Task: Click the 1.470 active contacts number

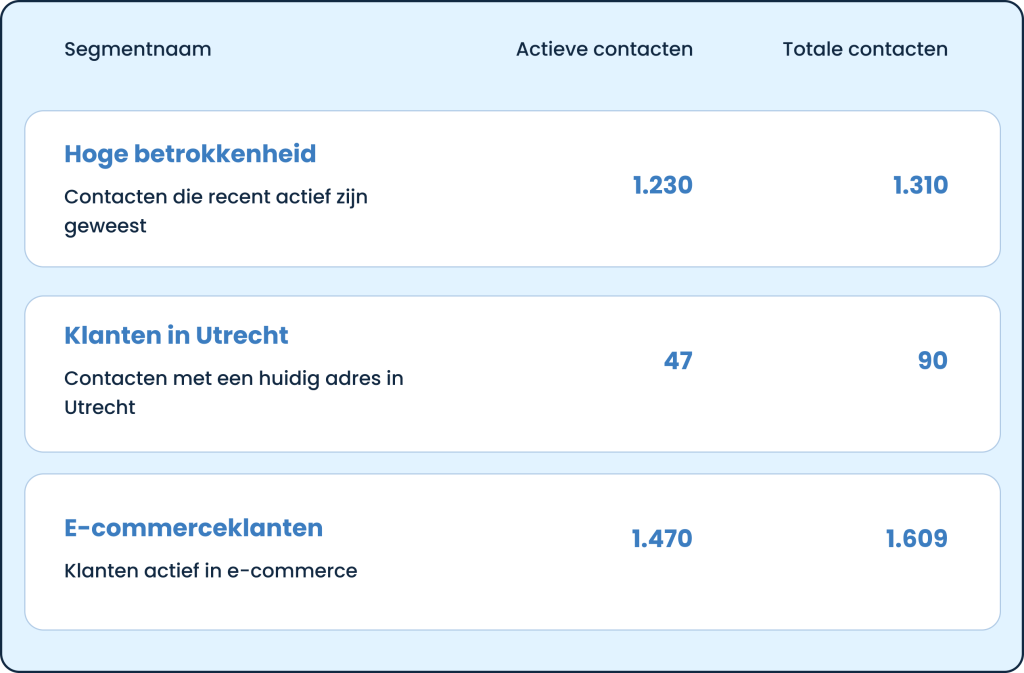Action: (x=662, y=539)
